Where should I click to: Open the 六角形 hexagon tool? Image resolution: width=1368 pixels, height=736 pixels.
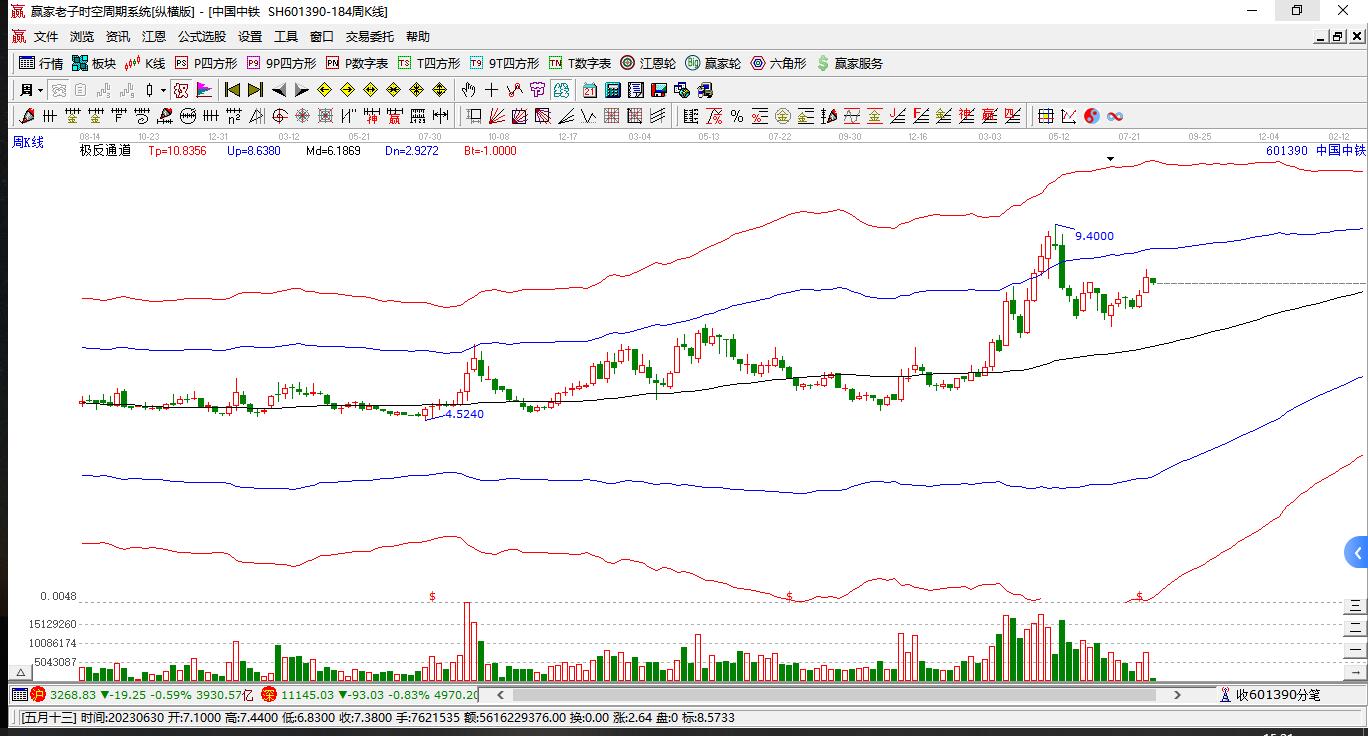click(x=778, y=63)
